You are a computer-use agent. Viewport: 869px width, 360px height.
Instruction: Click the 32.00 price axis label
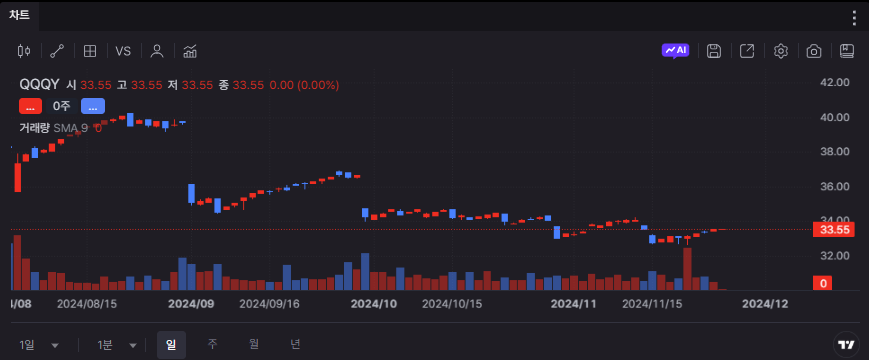[x=835, y=255]
